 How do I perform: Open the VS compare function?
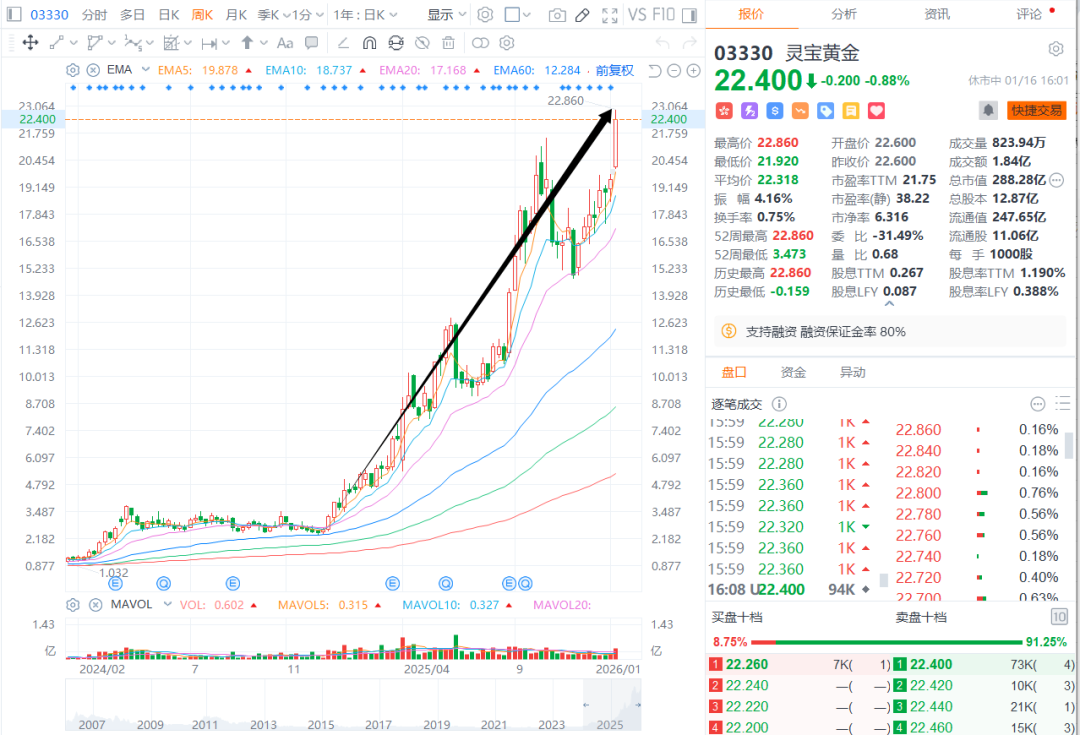click(x=637, y=14)
